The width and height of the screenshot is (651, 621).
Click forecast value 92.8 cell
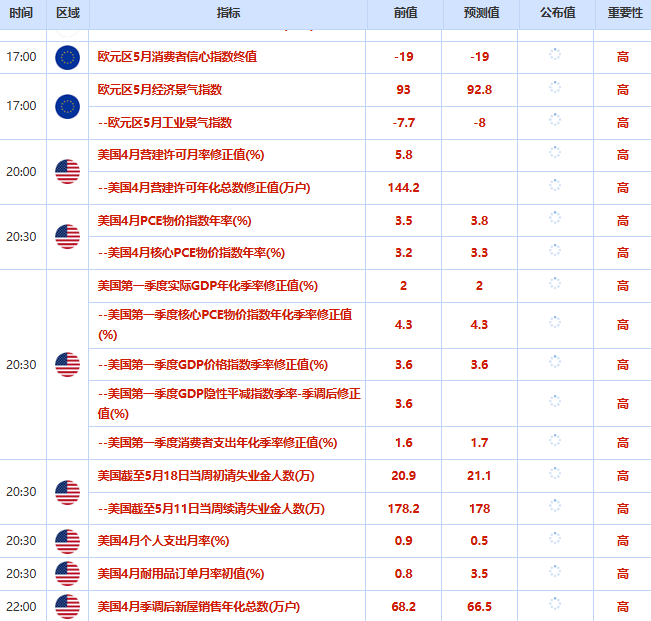pos(480,90)
